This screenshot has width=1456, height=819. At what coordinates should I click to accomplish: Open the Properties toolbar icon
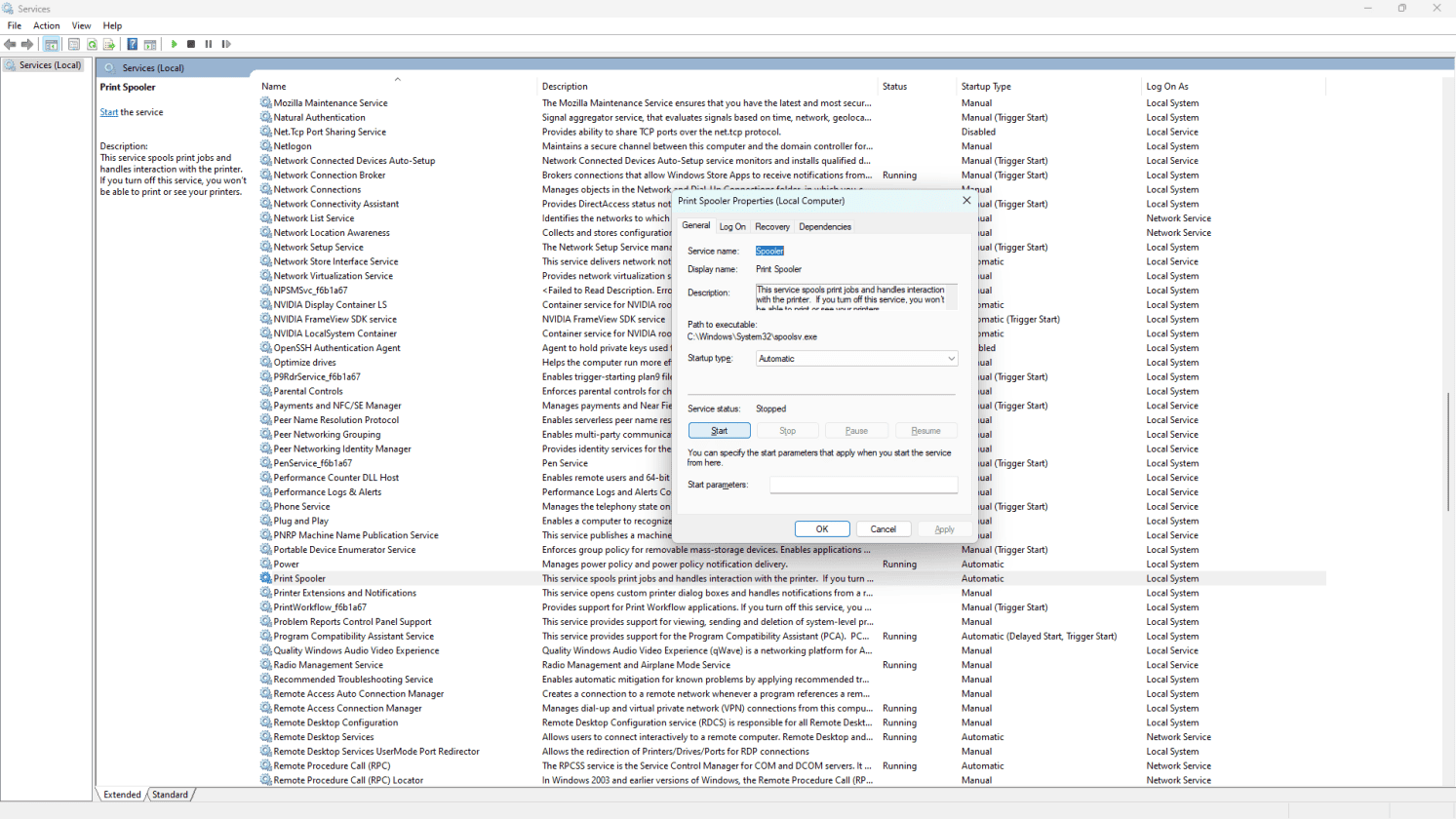(x=74, y=44)
